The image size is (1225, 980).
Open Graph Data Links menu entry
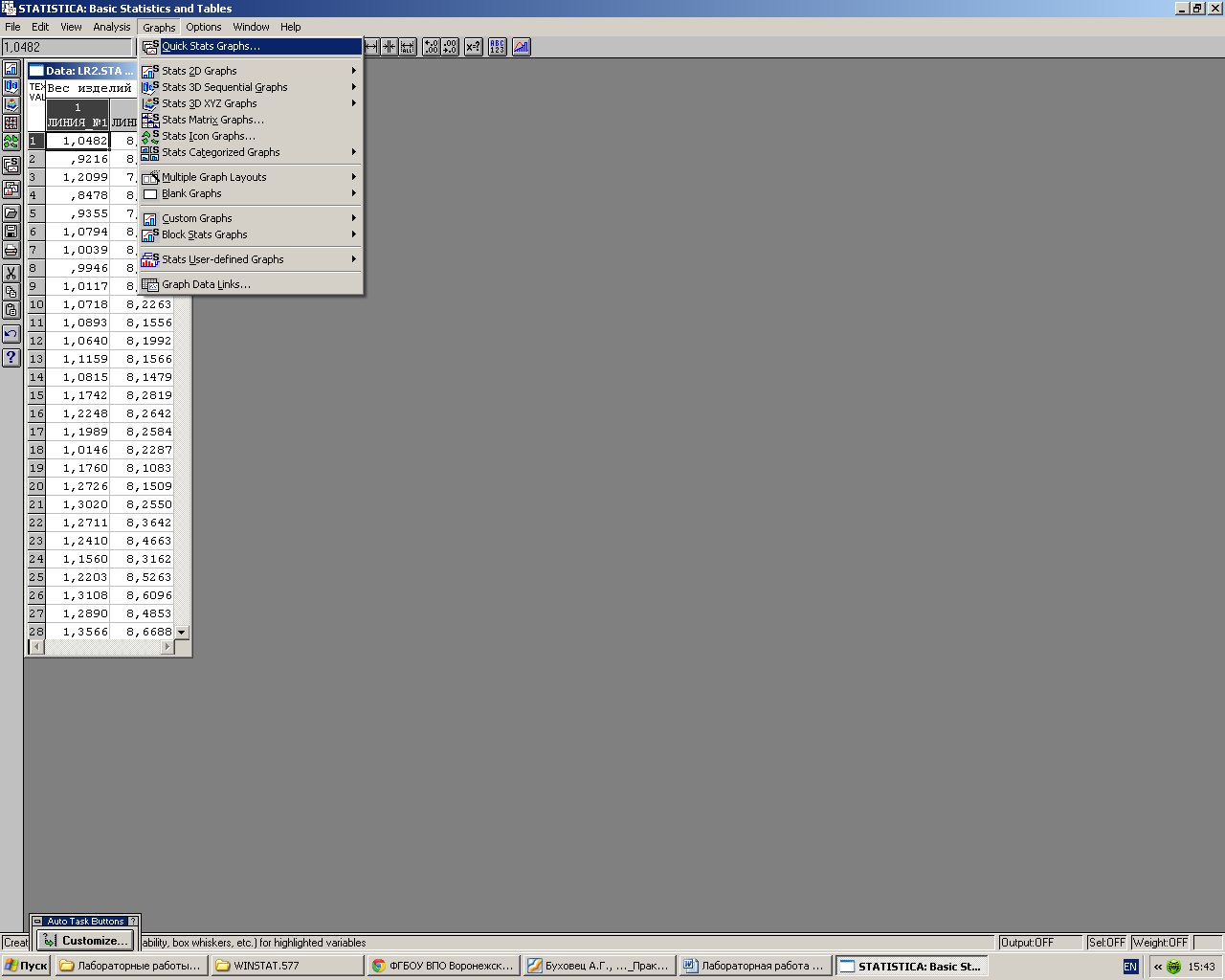[x=251, y=284]
